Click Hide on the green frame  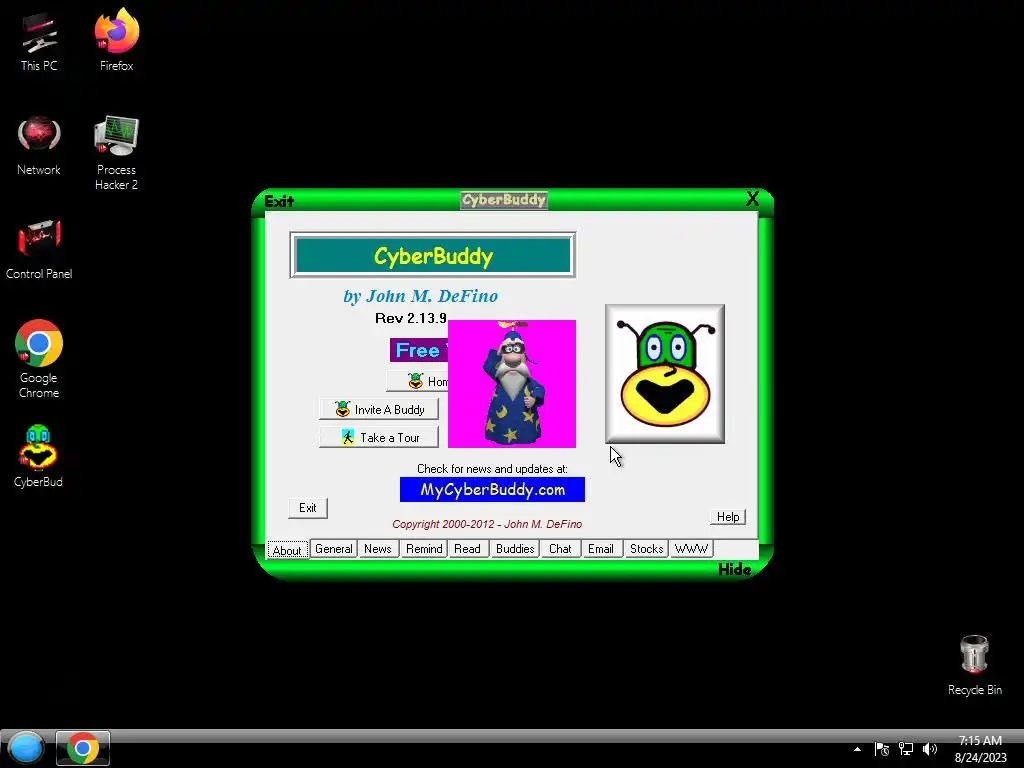(x=734, y=569)
